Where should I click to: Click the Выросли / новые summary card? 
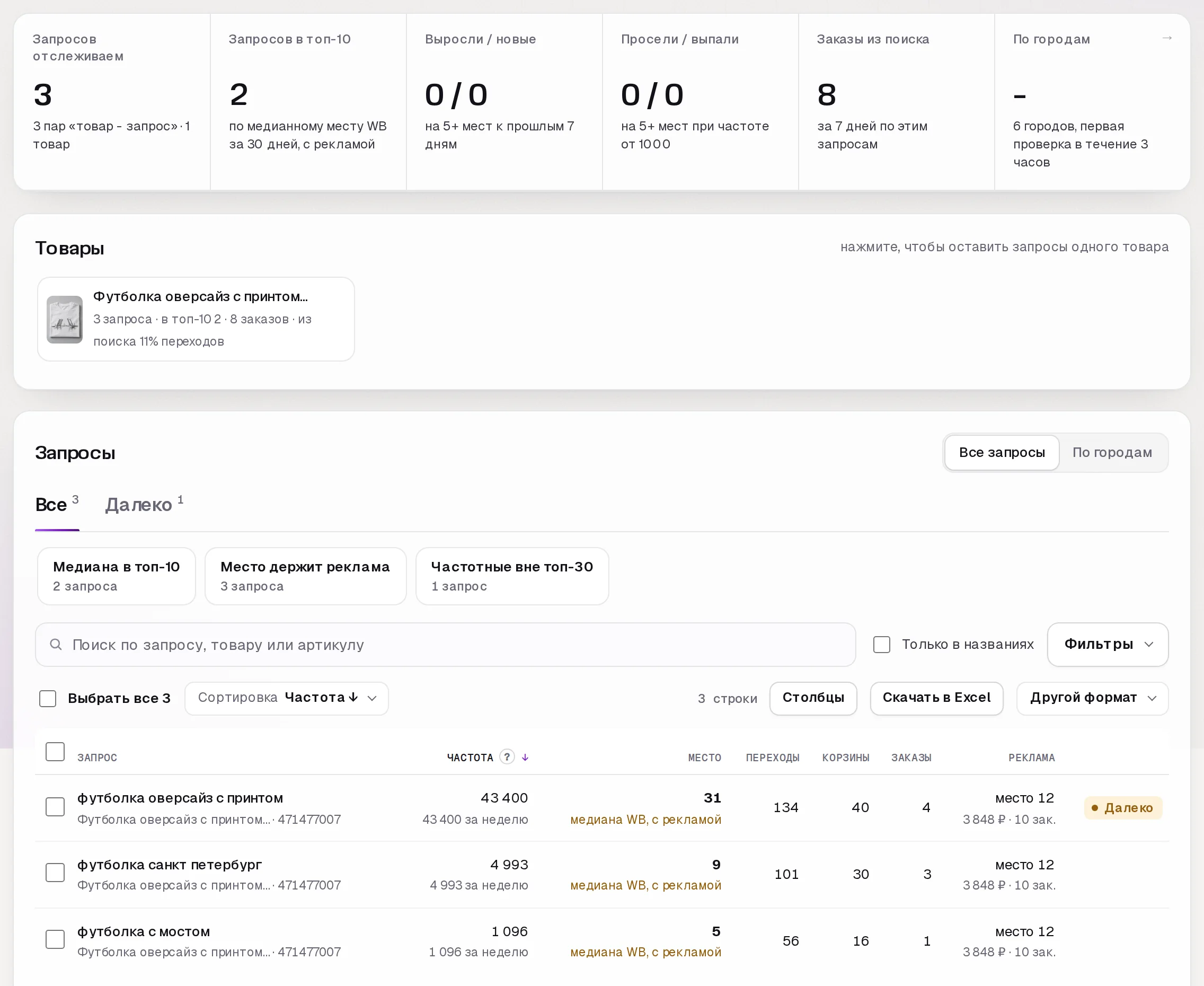click(x=504, y=102)
